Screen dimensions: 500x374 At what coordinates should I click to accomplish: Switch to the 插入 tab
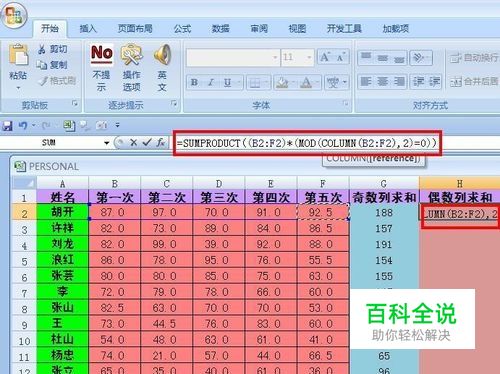click(x=88, y=29)
